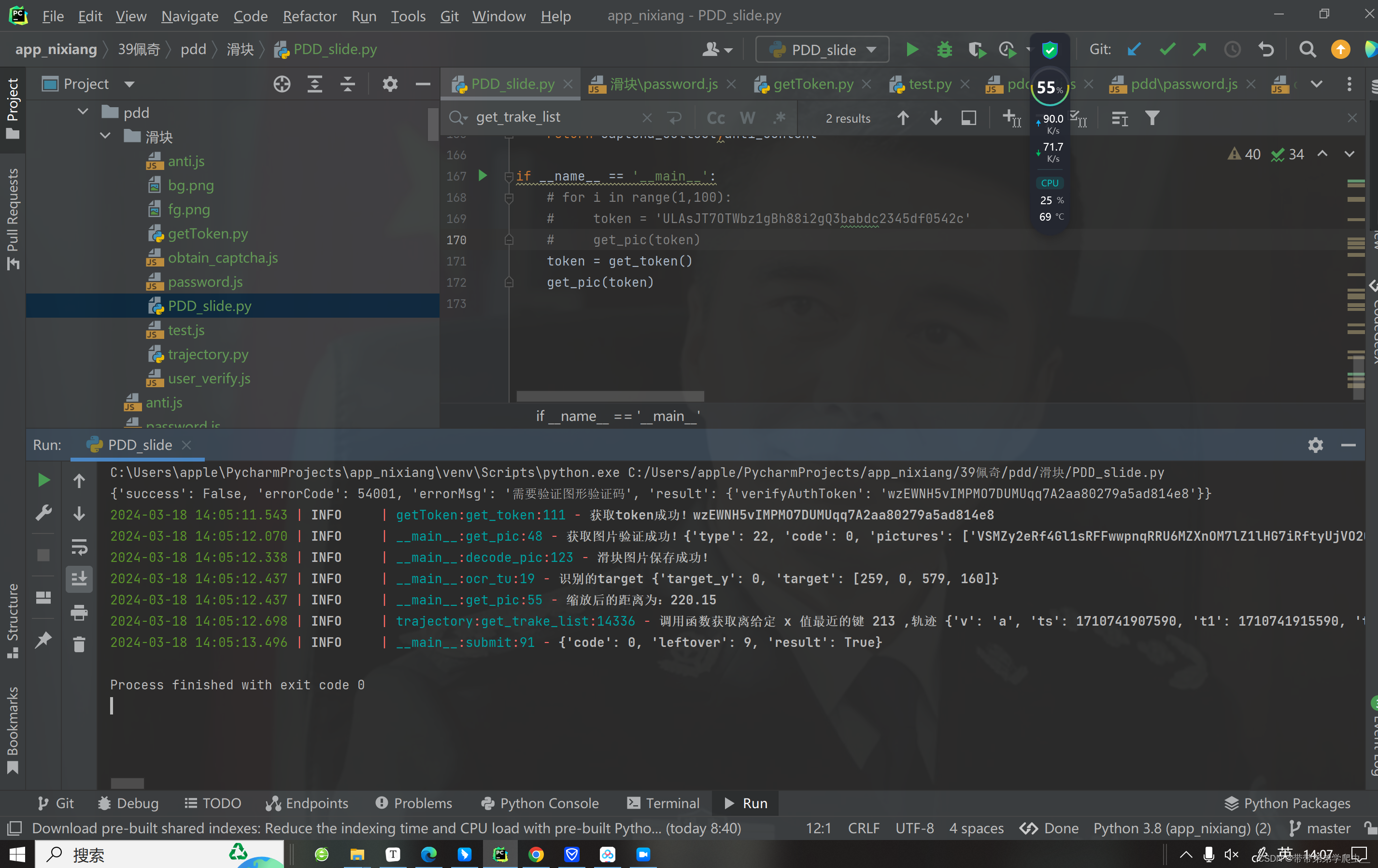Click Git commit green checkmark
This screenshot has height=868, width=1378.
[1167, 50]
